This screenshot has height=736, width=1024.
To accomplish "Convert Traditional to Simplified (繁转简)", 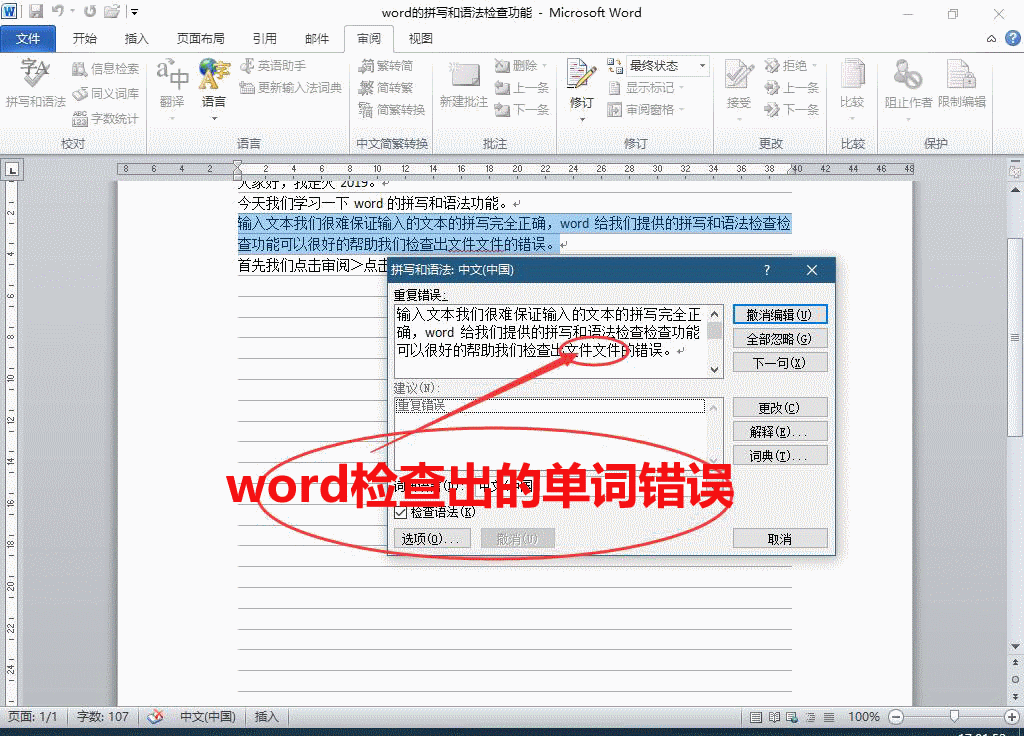I will coord(385,65).
